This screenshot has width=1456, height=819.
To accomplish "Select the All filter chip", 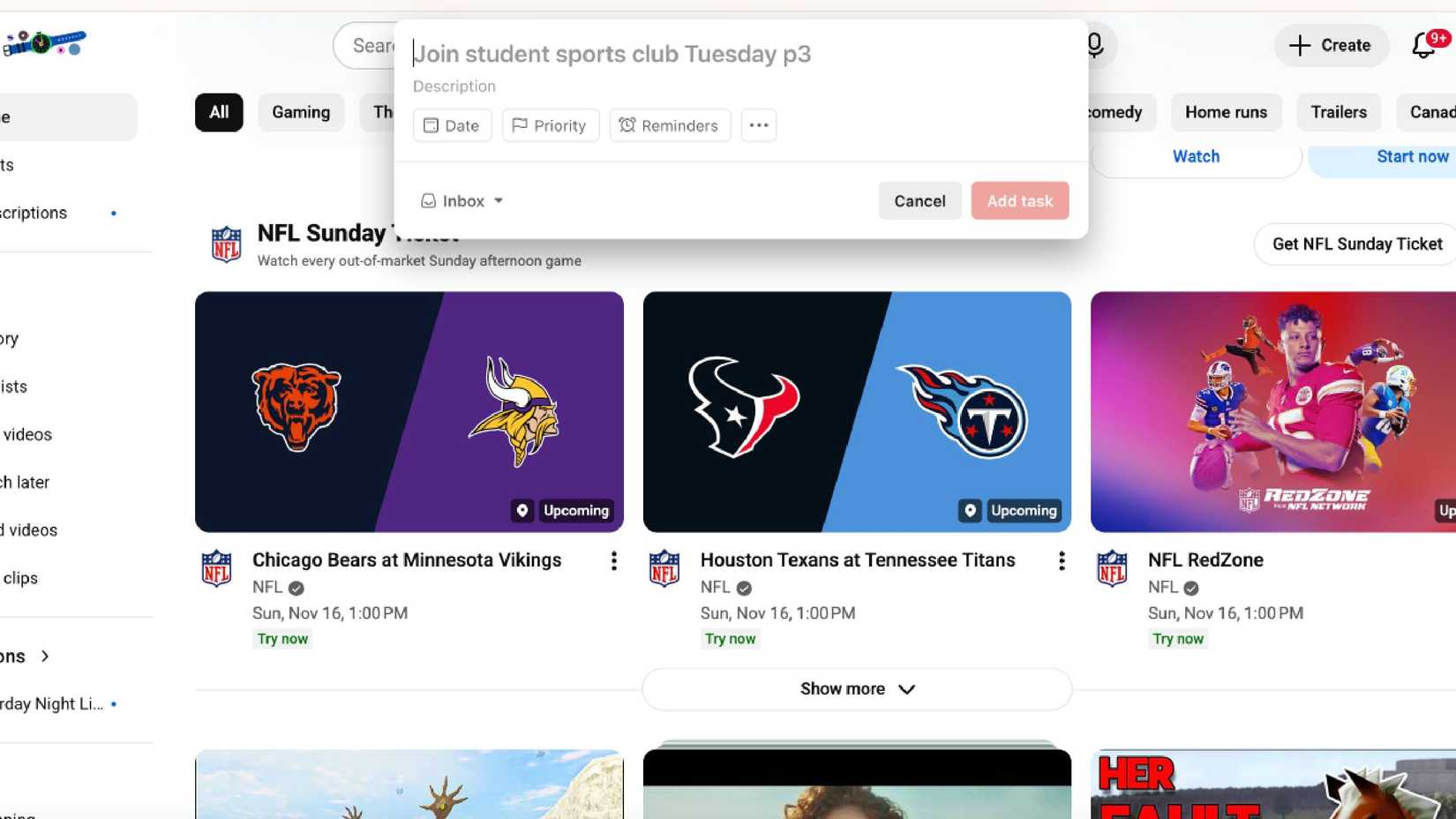I will click(219, 112).
